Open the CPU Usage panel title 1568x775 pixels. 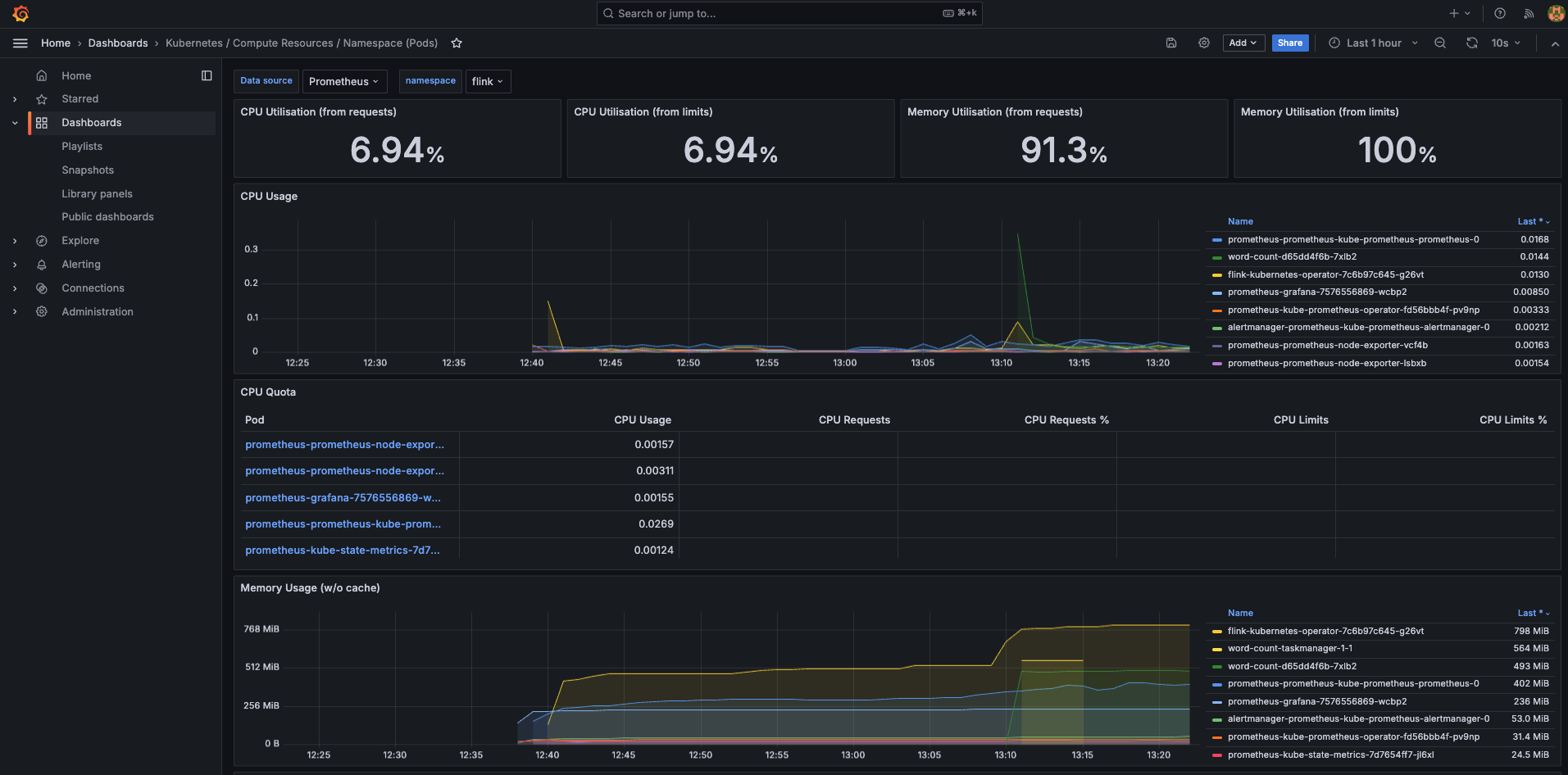click(x=269, y=197)
